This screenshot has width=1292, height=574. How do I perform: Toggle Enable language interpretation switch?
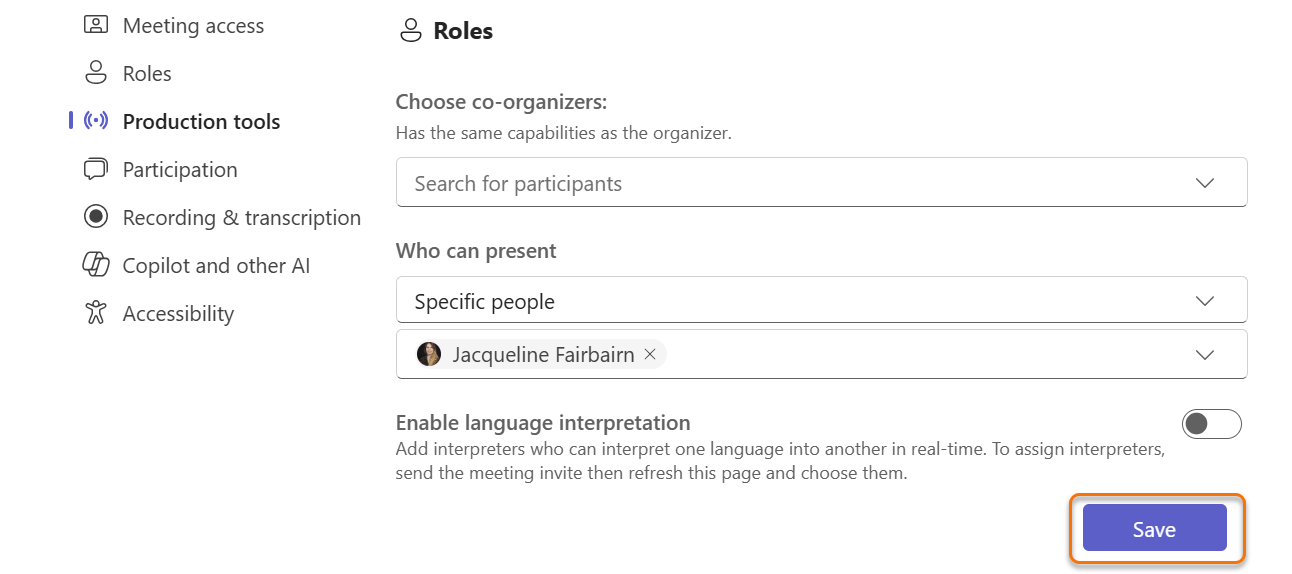pyautogui.click(x=1211, y=424)
